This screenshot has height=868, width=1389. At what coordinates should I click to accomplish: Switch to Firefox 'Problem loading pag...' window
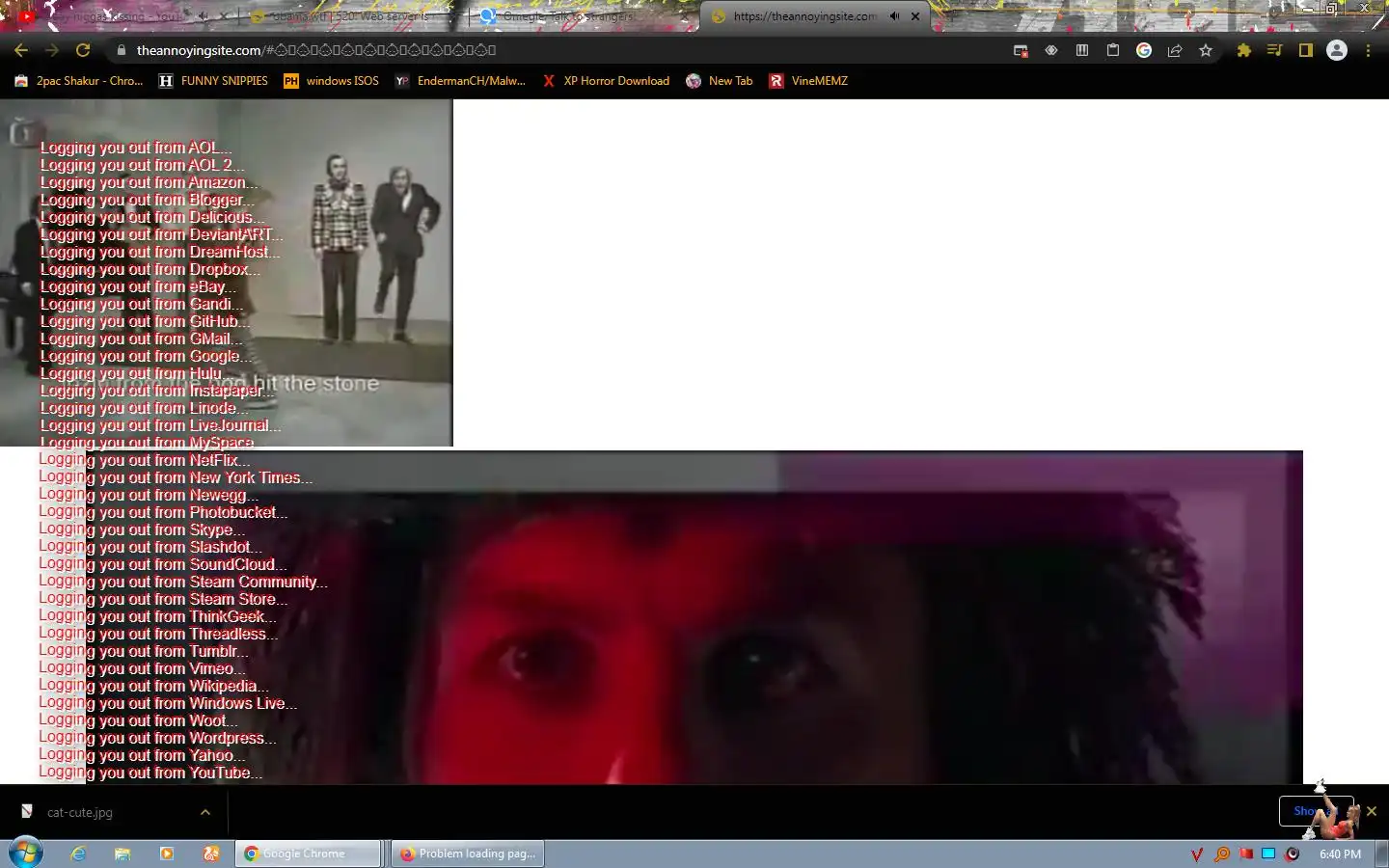[468, 854]
